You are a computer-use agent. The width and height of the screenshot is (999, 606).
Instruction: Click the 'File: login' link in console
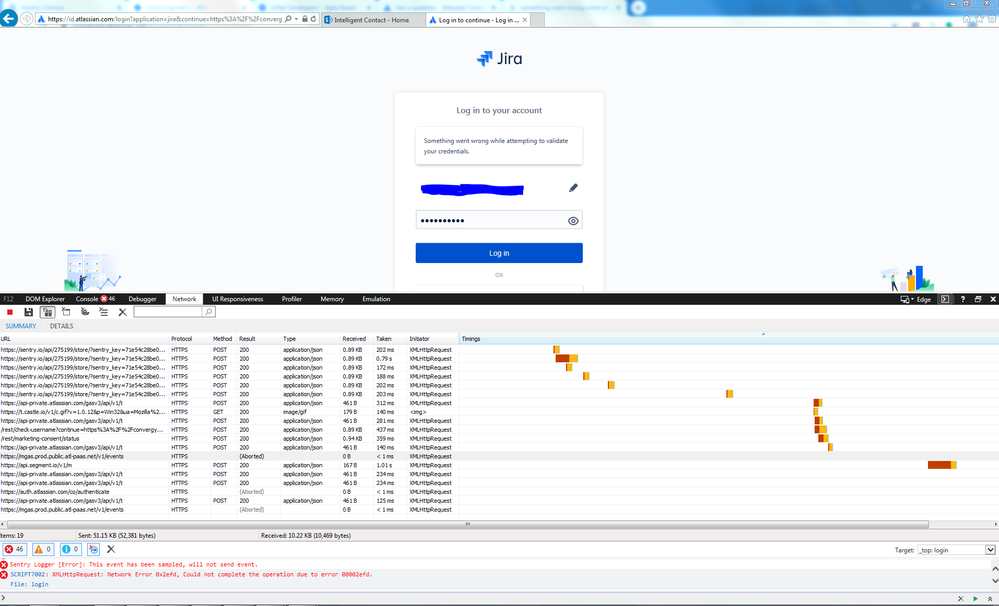pyautogui.click(x=29, y=584)
